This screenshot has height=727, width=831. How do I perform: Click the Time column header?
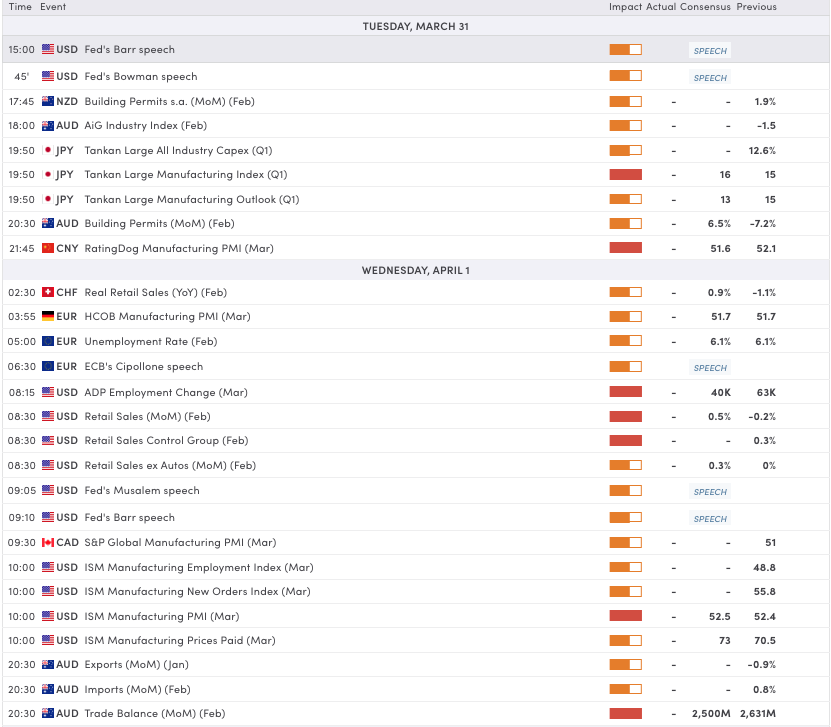coord(20,7)
